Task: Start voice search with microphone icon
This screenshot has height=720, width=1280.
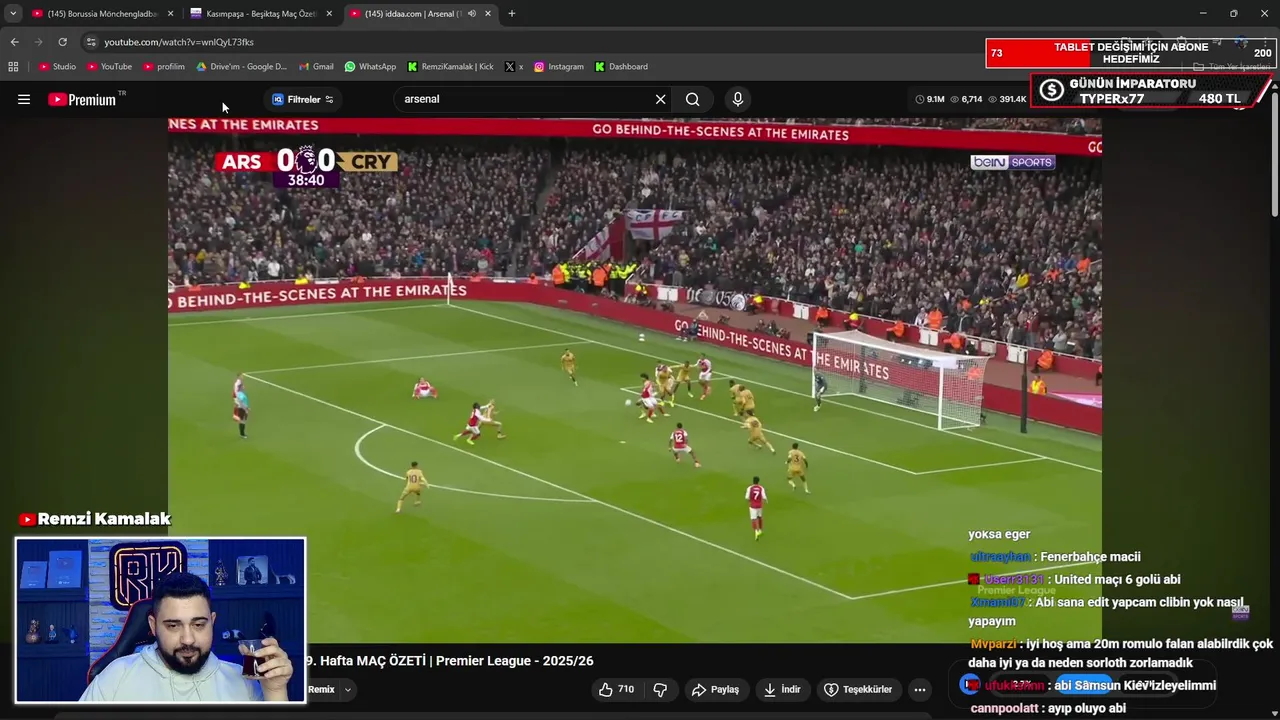Action: [738, 99]
